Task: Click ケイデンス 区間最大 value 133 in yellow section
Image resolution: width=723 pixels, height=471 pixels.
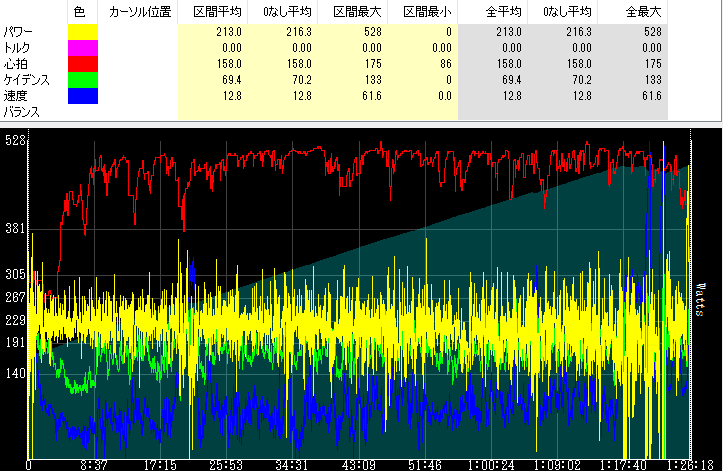Action: pos(373,80)
